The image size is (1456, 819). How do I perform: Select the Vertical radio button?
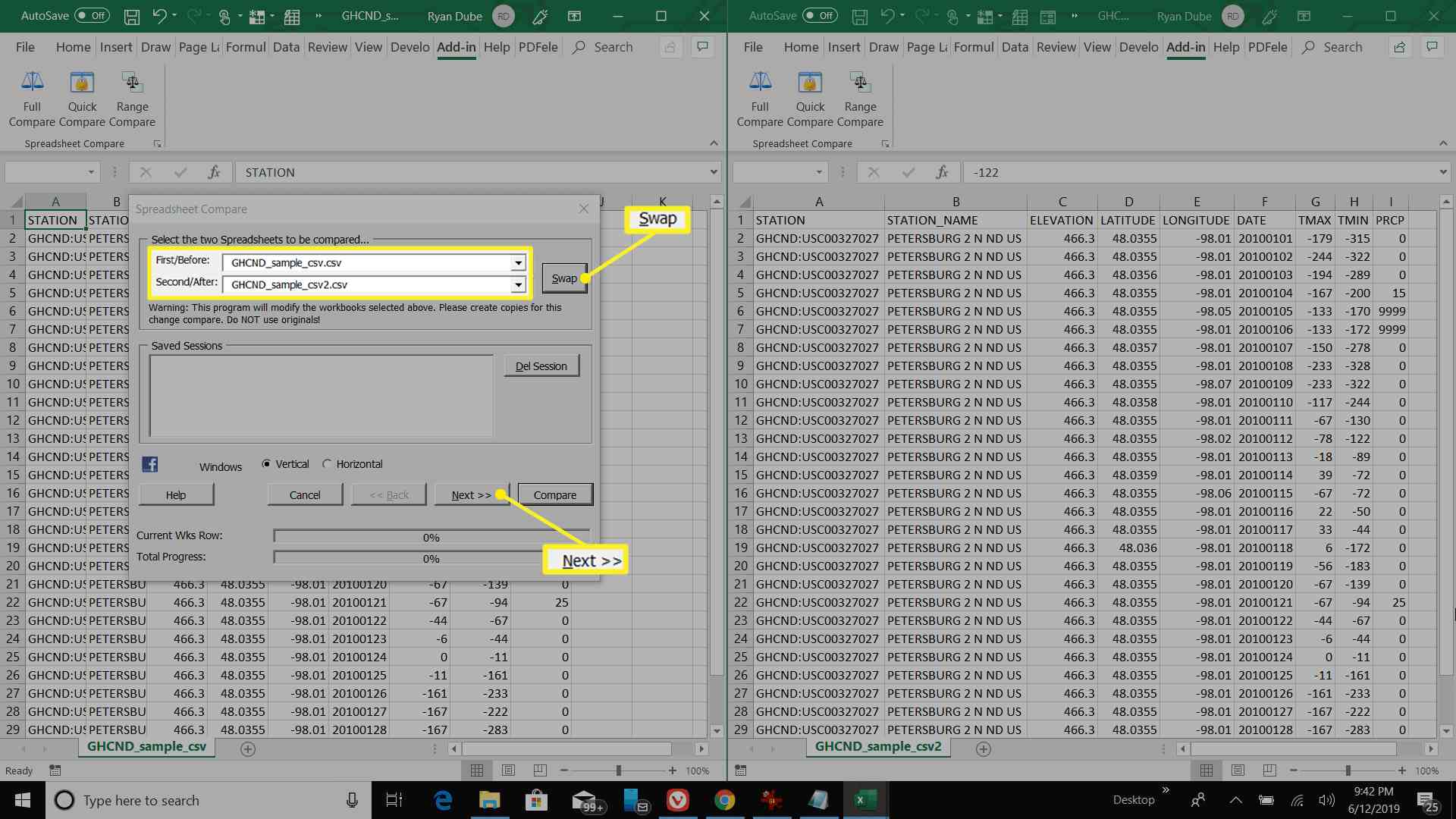pyautogui.click(x=266, y=463)
